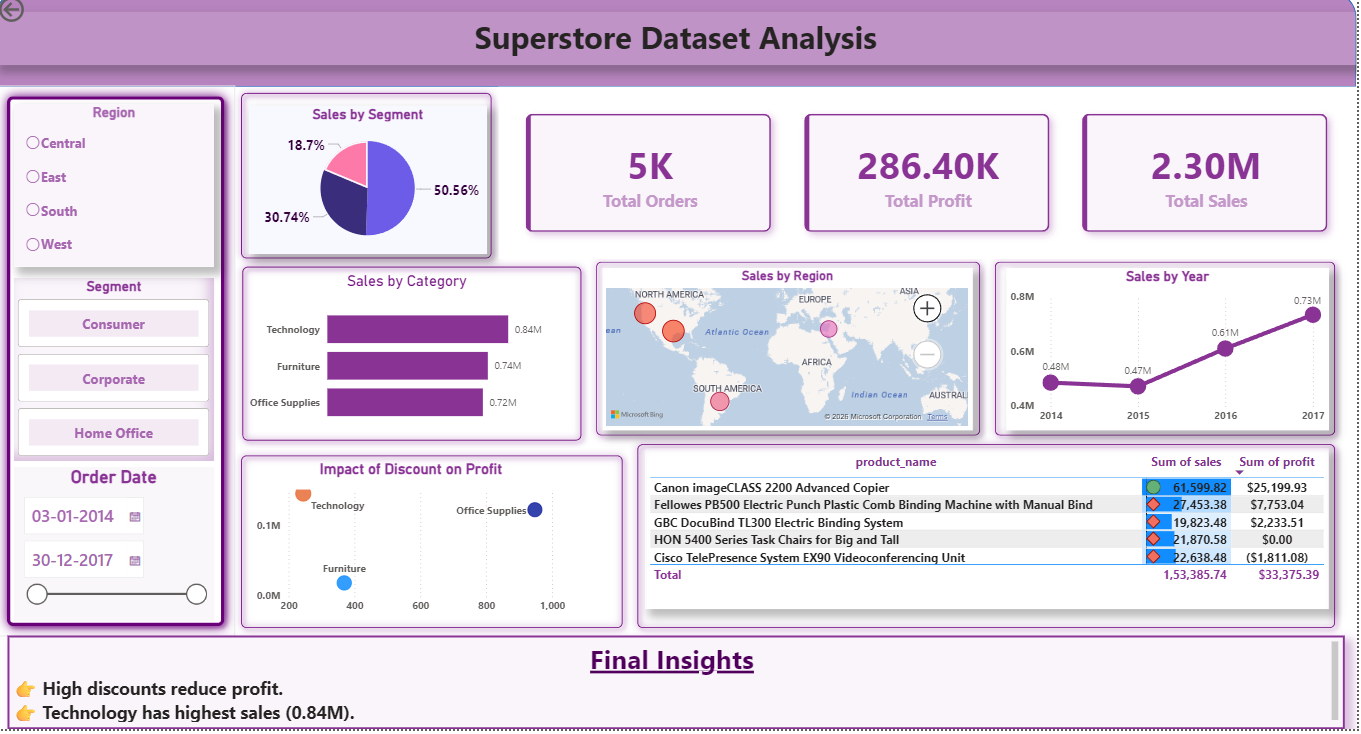Click the Furniture dot in discount scatter chart

(x=345, y=583)
